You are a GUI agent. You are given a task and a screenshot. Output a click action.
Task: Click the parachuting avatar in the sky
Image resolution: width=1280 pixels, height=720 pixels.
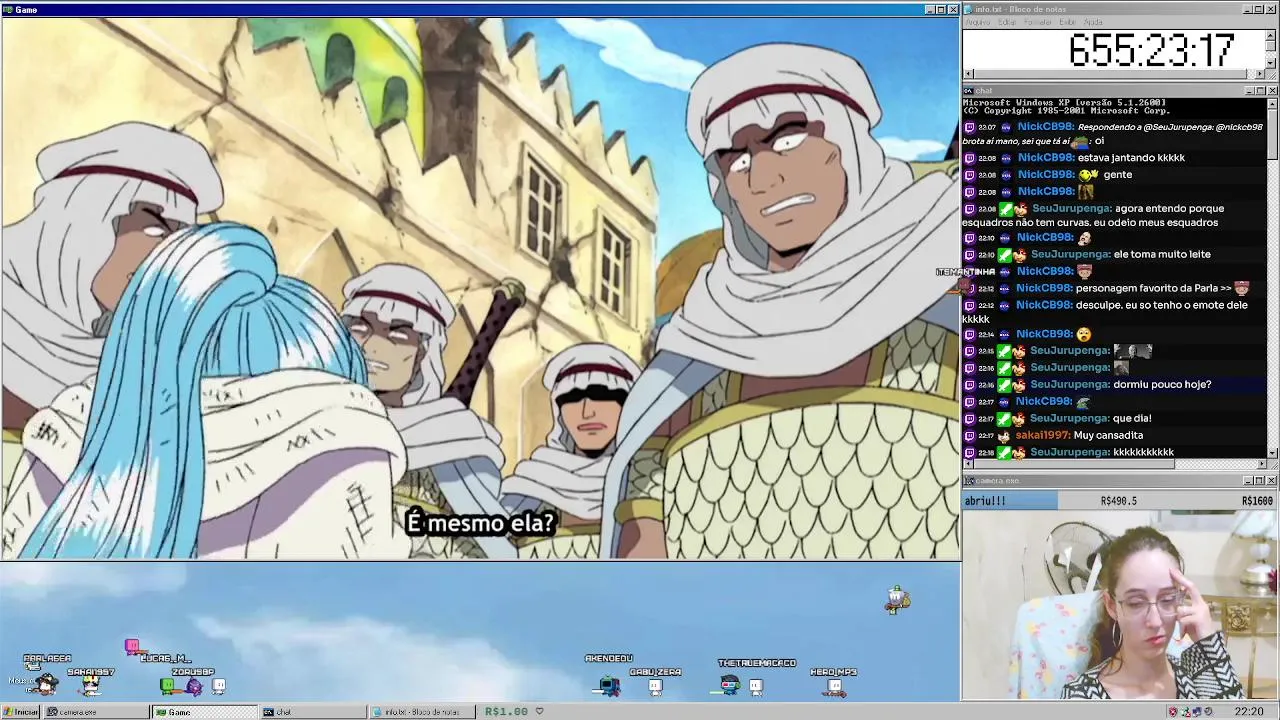pos(897,598)
